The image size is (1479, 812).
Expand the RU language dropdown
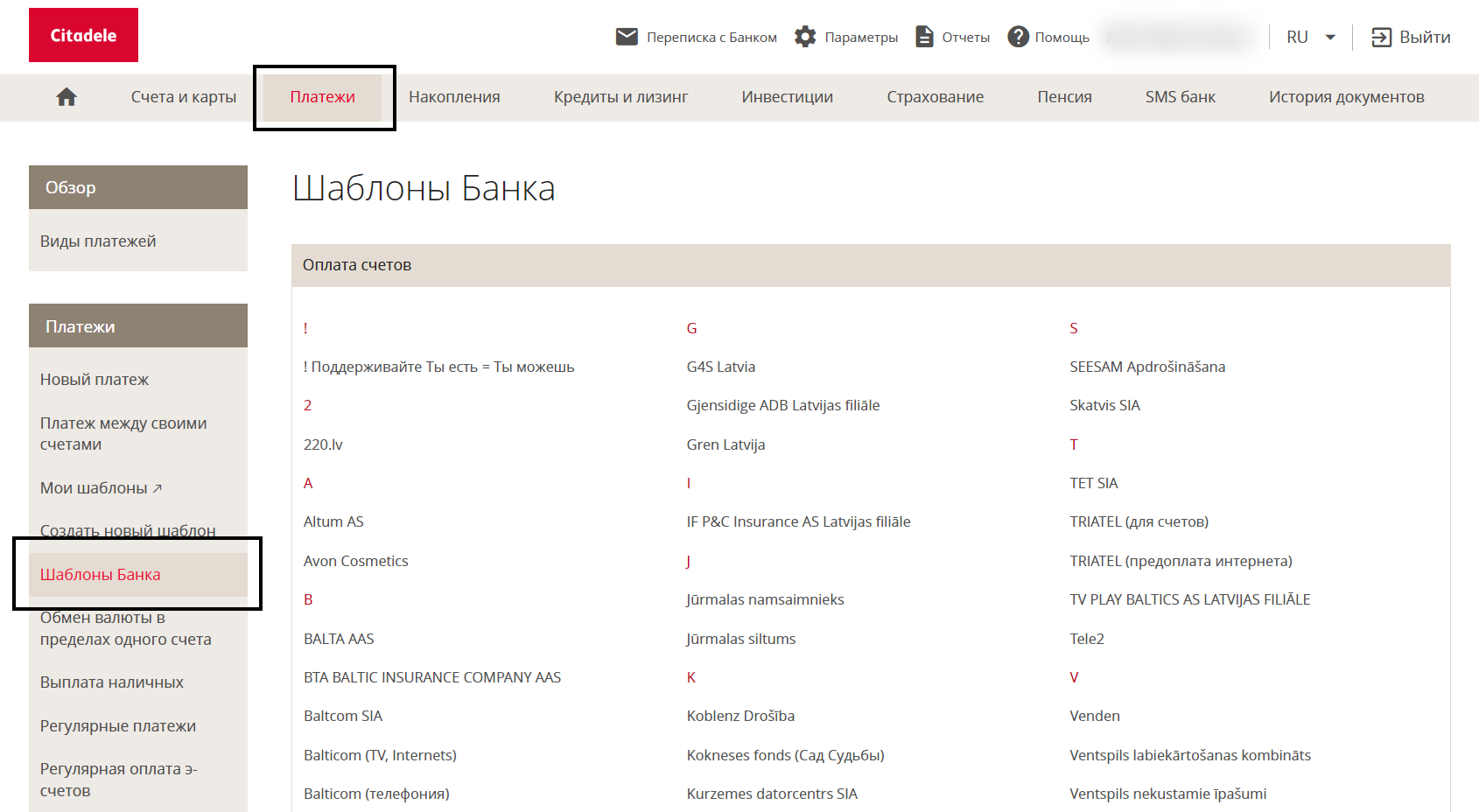tap(1311, 37)
